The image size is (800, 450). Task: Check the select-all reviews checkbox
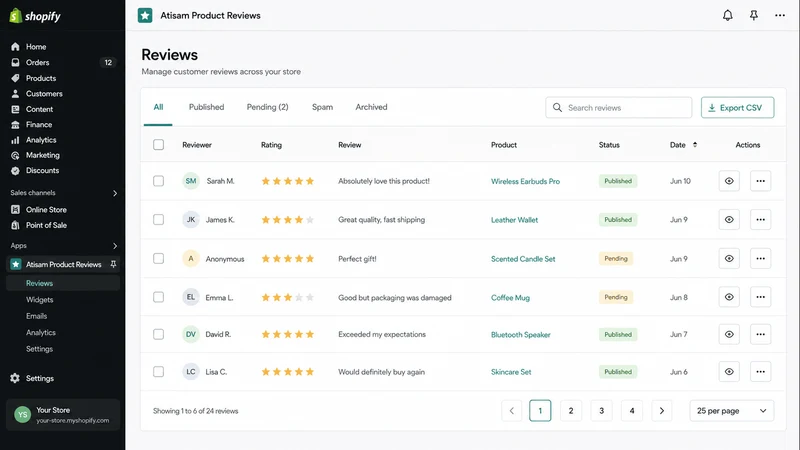[x=159, y=144]
